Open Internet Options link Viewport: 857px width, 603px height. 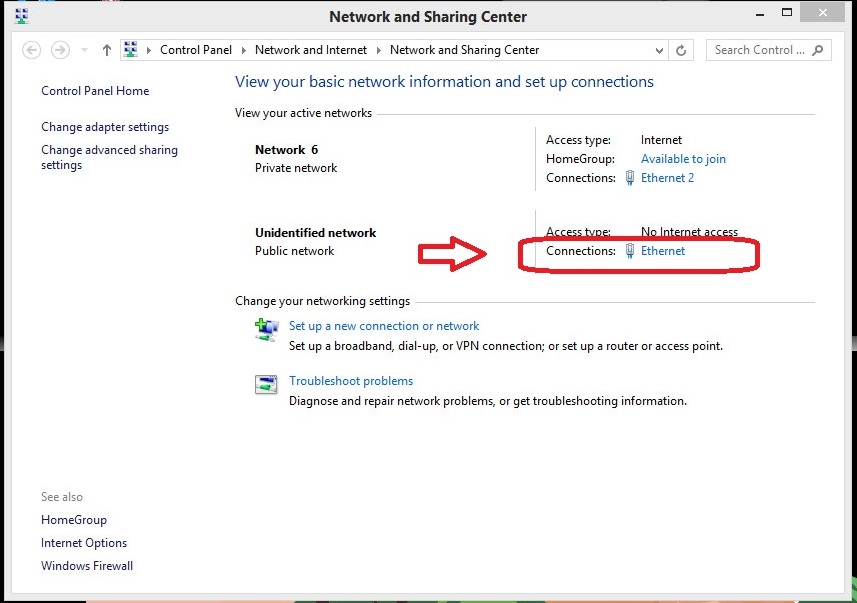[x=84, y=543]
